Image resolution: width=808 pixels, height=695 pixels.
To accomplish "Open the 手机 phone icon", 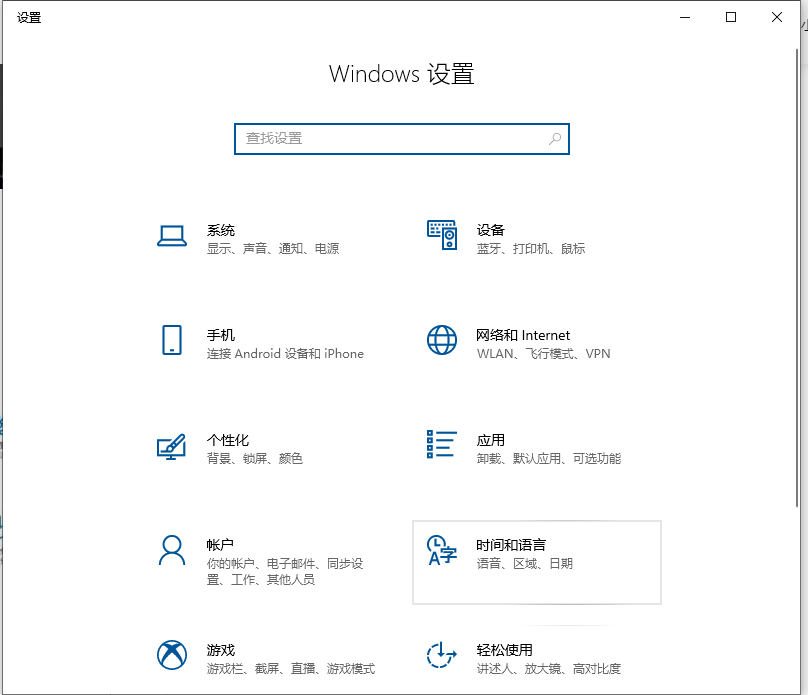I will [x=172, y=340].
